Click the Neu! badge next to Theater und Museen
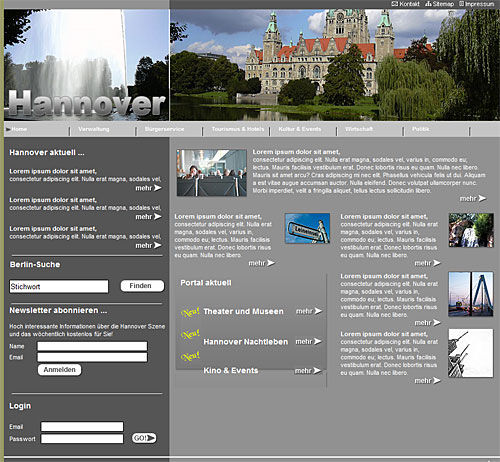The width and height of the screenshot is (500, 462). click(x=190, y=312)
